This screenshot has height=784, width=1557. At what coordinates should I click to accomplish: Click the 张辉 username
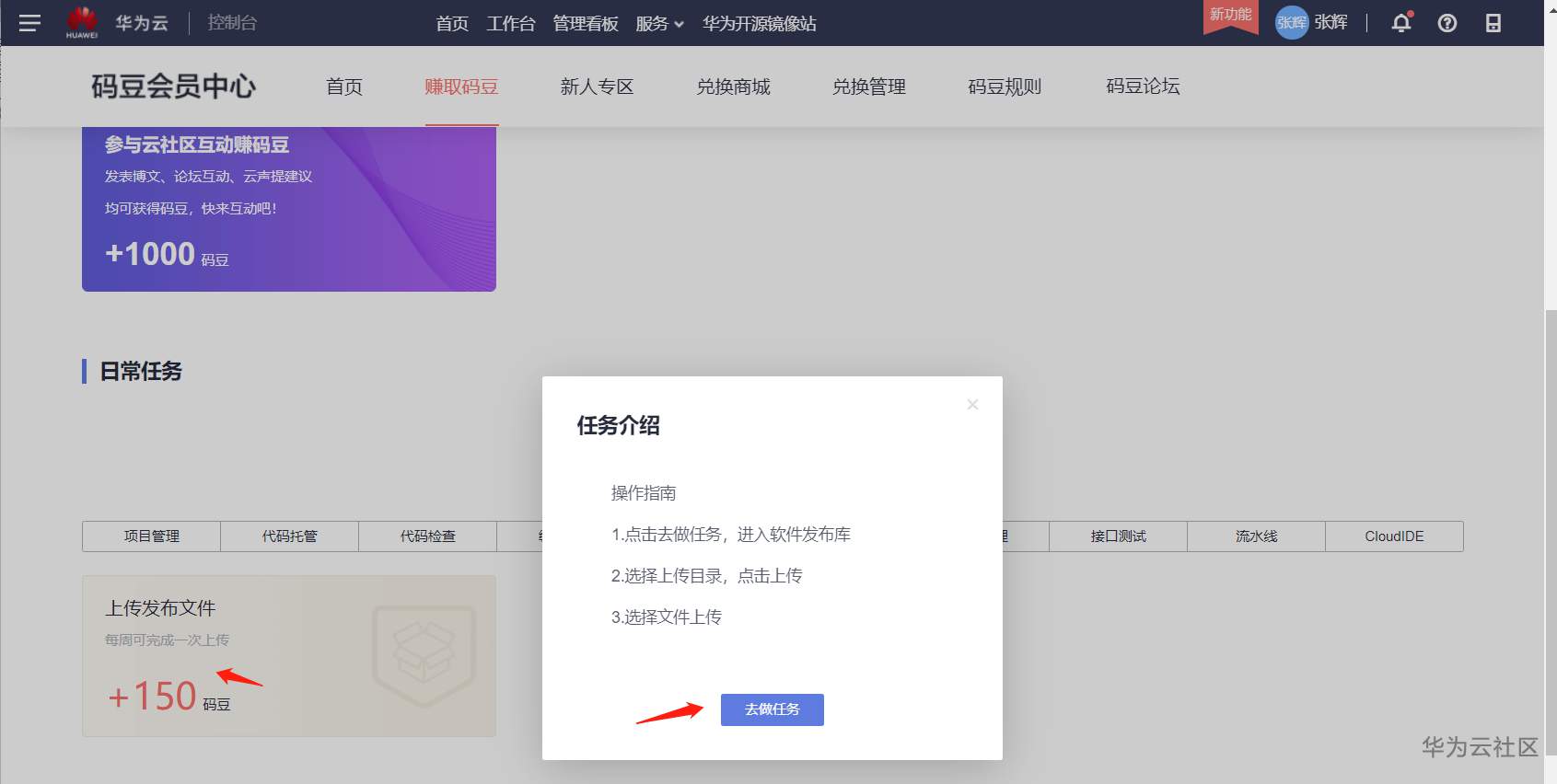[x=1330, y=23]
